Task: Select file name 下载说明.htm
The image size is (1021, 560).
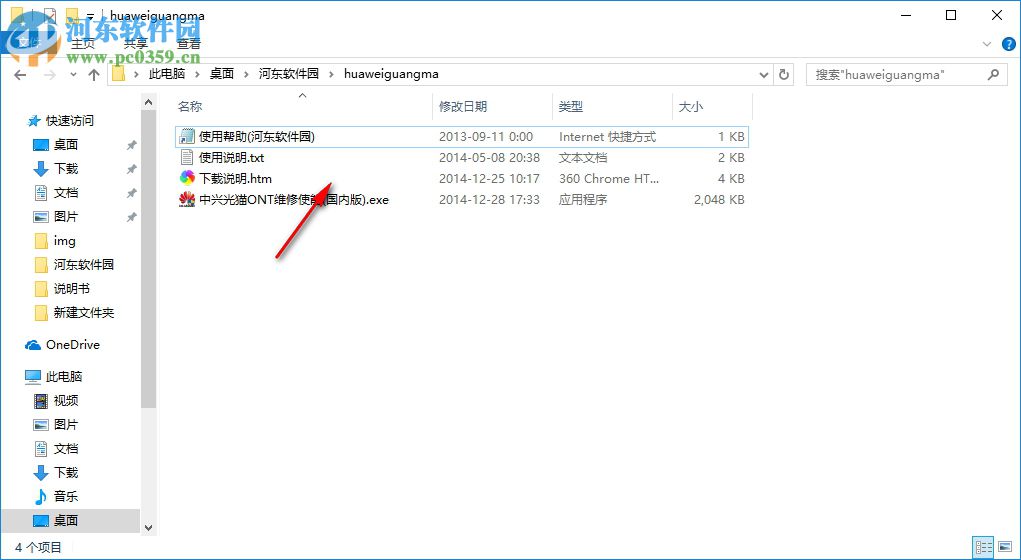Action: click(235, 178)
